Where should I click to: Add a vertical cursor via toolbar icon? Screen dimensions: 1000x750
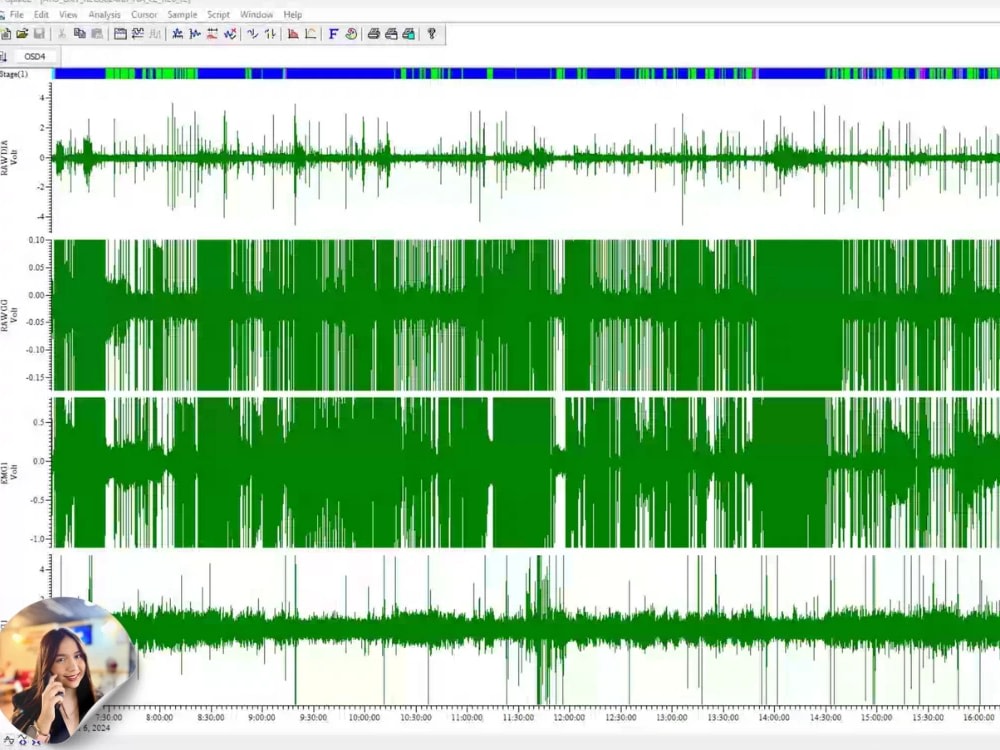pyautogui.click(x=253, y=34)
